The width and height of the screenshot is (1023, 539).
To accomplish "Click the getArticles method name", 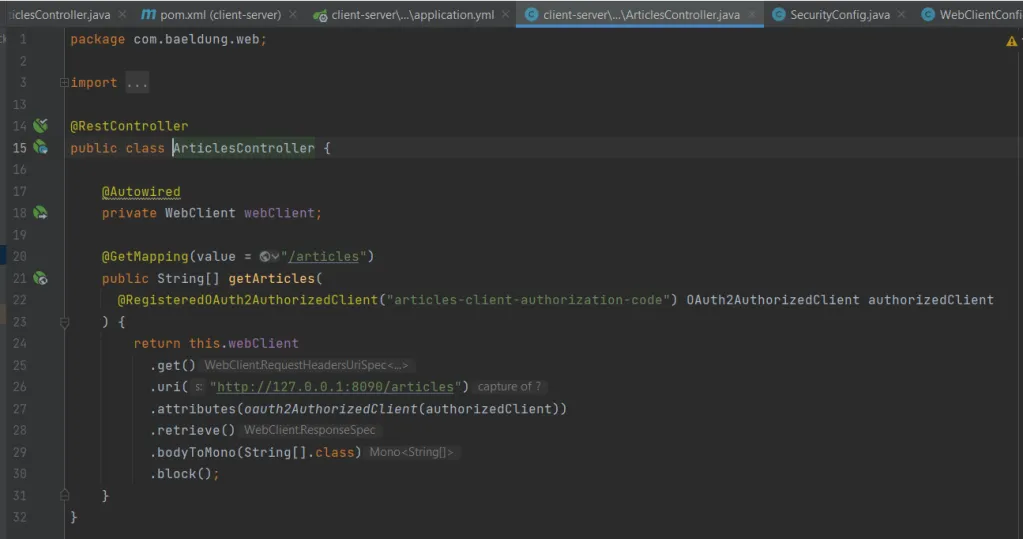I will [x=271, y=279].
